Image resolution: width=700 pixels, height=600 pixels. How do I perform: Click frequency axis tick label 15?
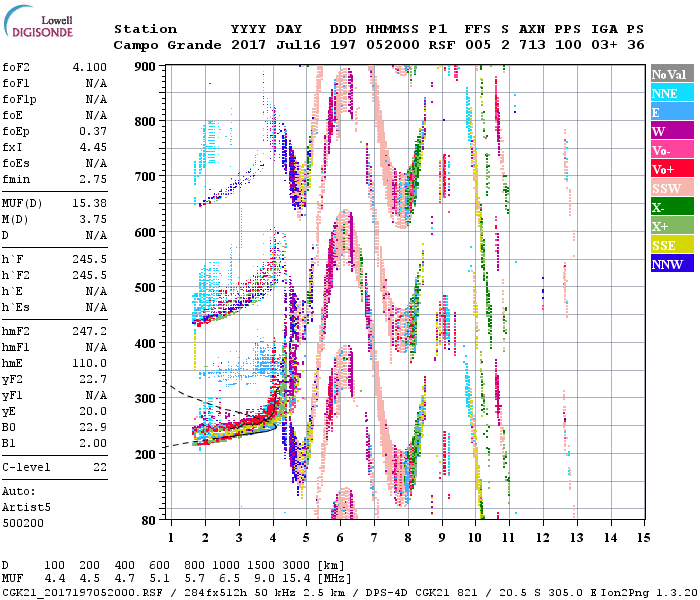643,537
